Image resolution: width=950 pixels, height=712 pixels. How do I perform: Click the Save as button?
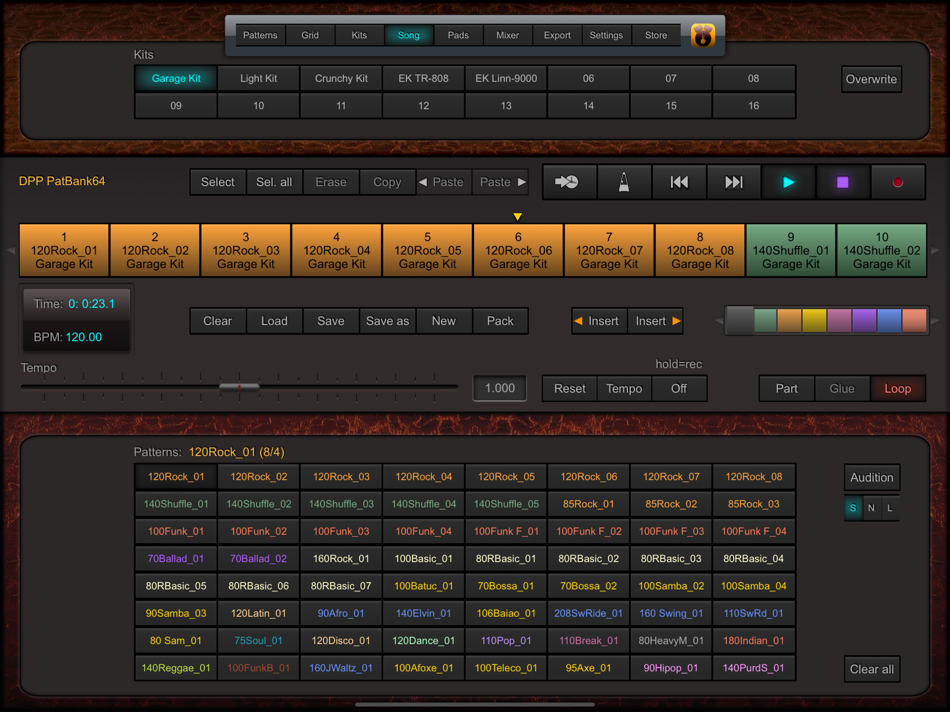tap(387, 321)
